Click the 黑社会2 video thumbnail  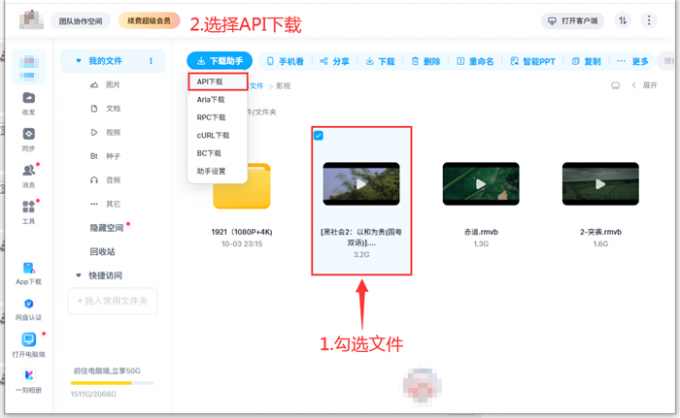point(361,183)
